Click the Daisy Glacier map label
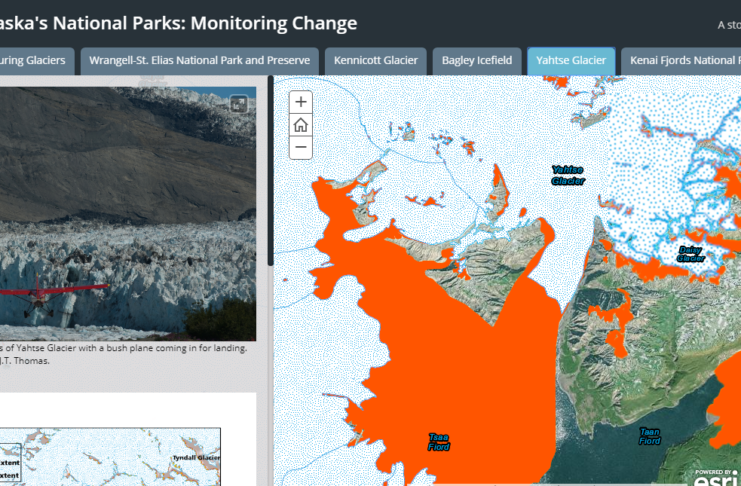Image resolution: width=741 pixels, height=486 pixels. click(690, 254)
